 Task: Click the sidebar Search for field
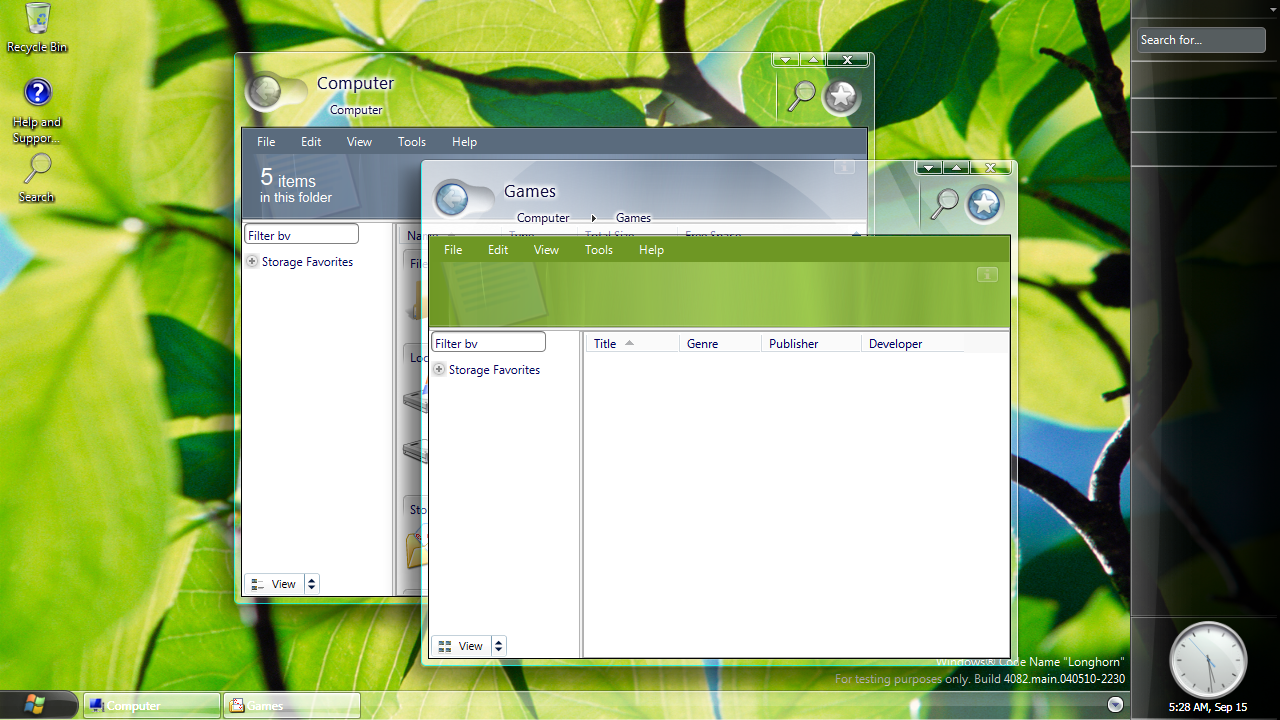tap(1201, 40)
